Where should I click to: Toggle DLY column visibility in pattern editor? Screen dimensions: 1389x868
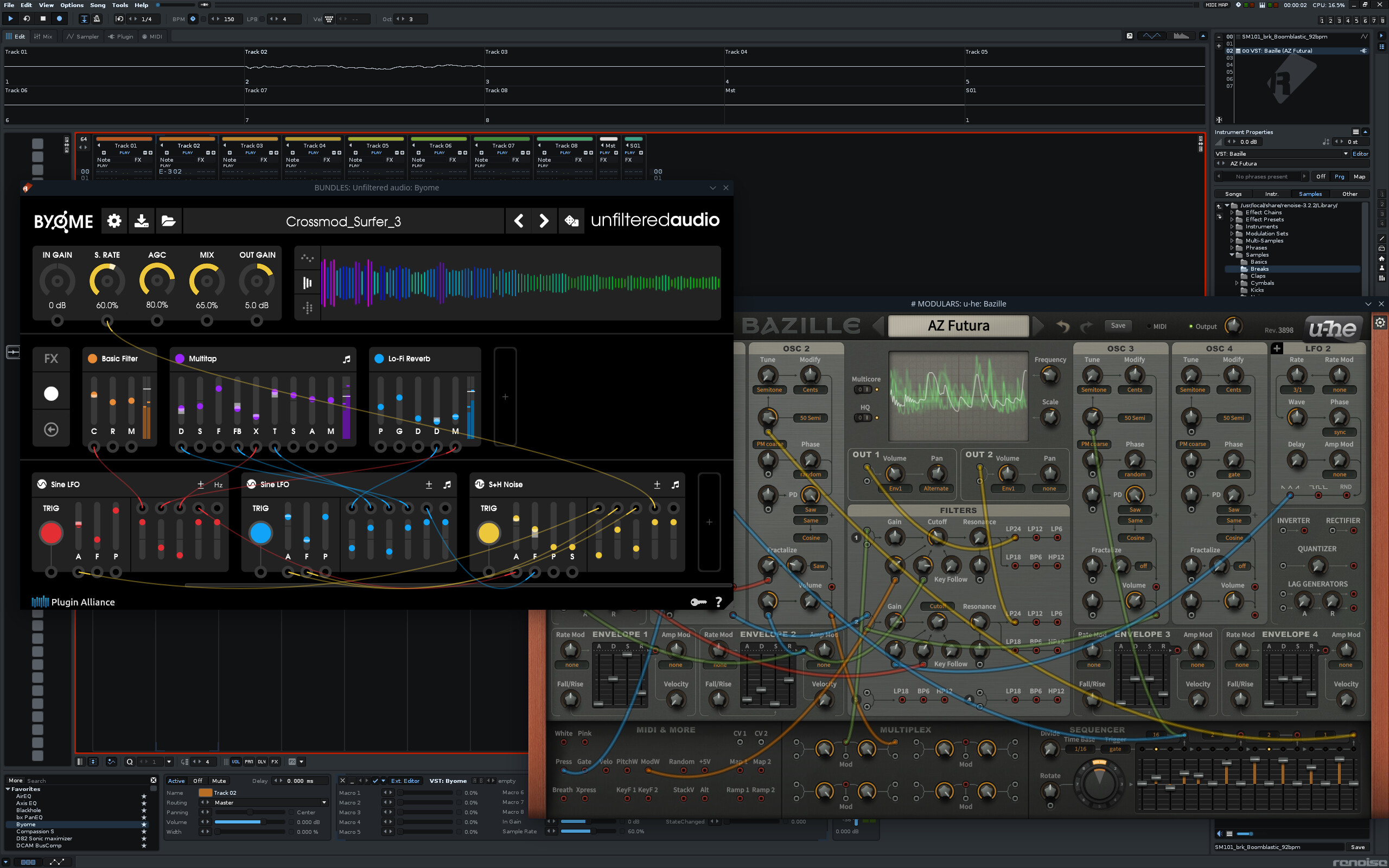click(262, 762)
